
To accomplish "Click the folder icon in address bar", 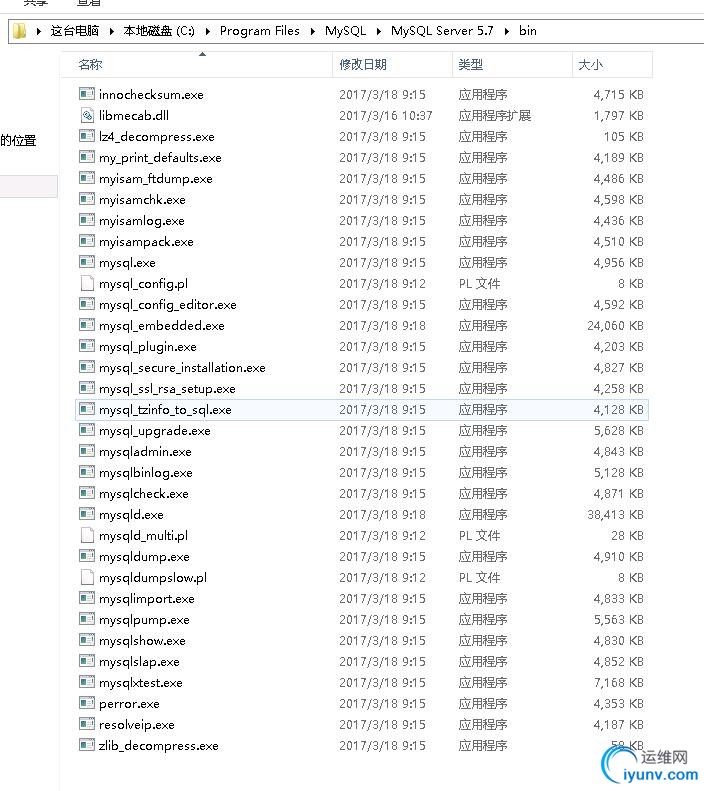I will tap(19, 31).
